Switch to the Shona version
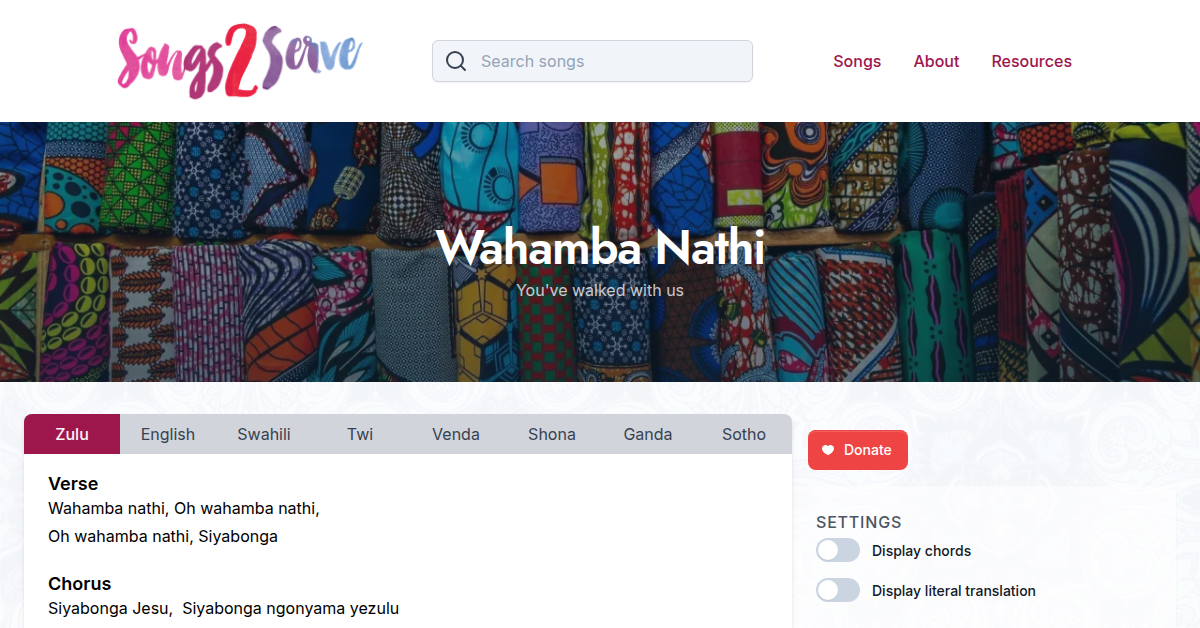 pos(551,434)
